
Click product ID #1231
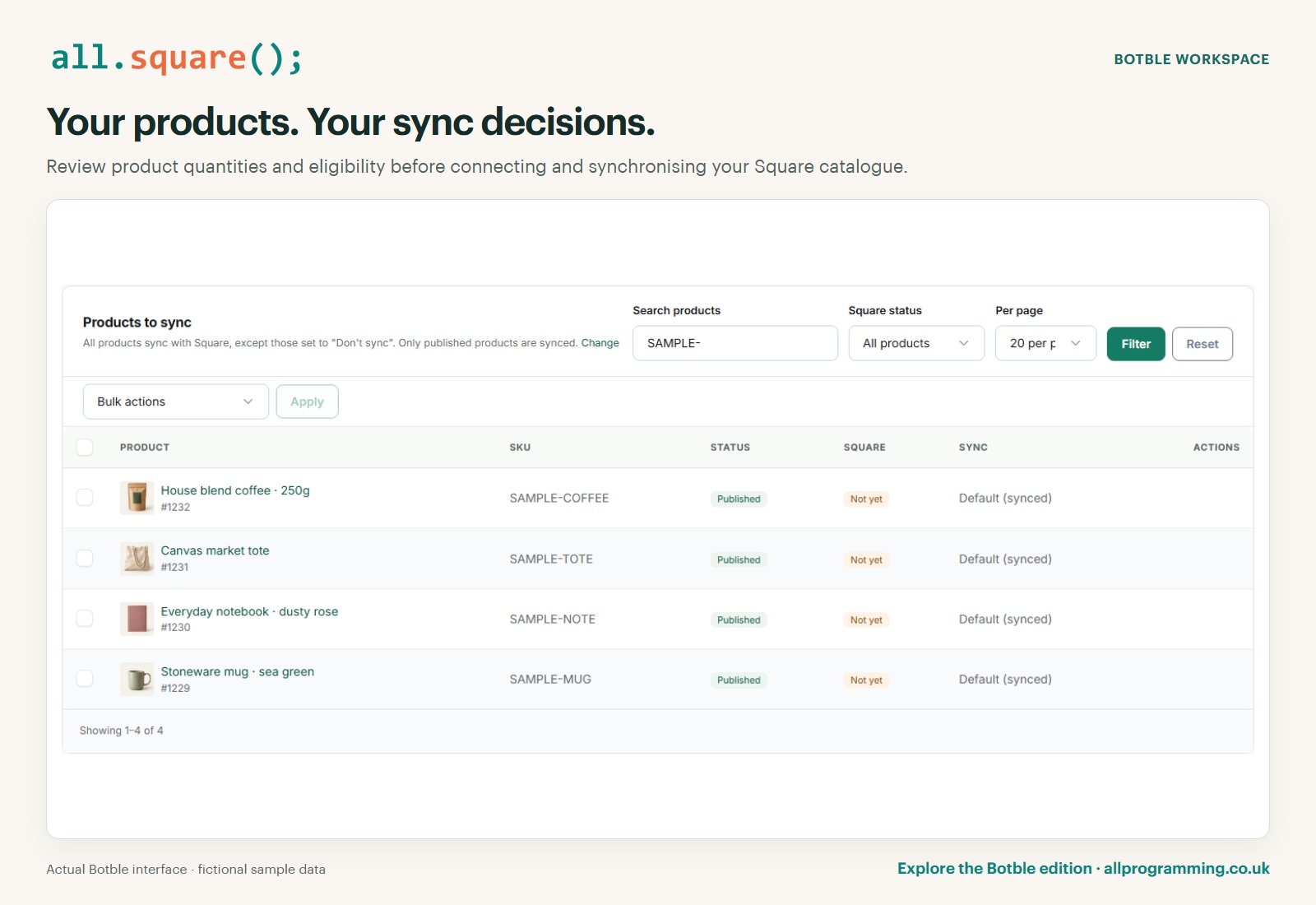tap(174, 567)
